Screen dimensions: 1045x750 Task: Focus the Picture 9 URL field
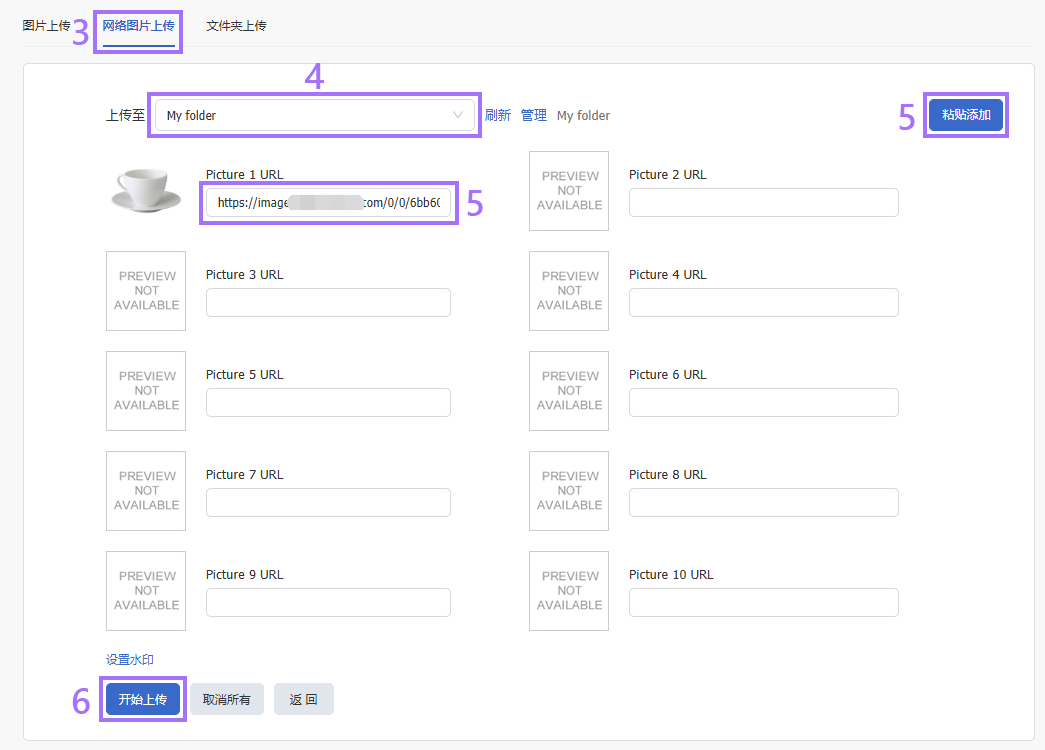[328, 603]
